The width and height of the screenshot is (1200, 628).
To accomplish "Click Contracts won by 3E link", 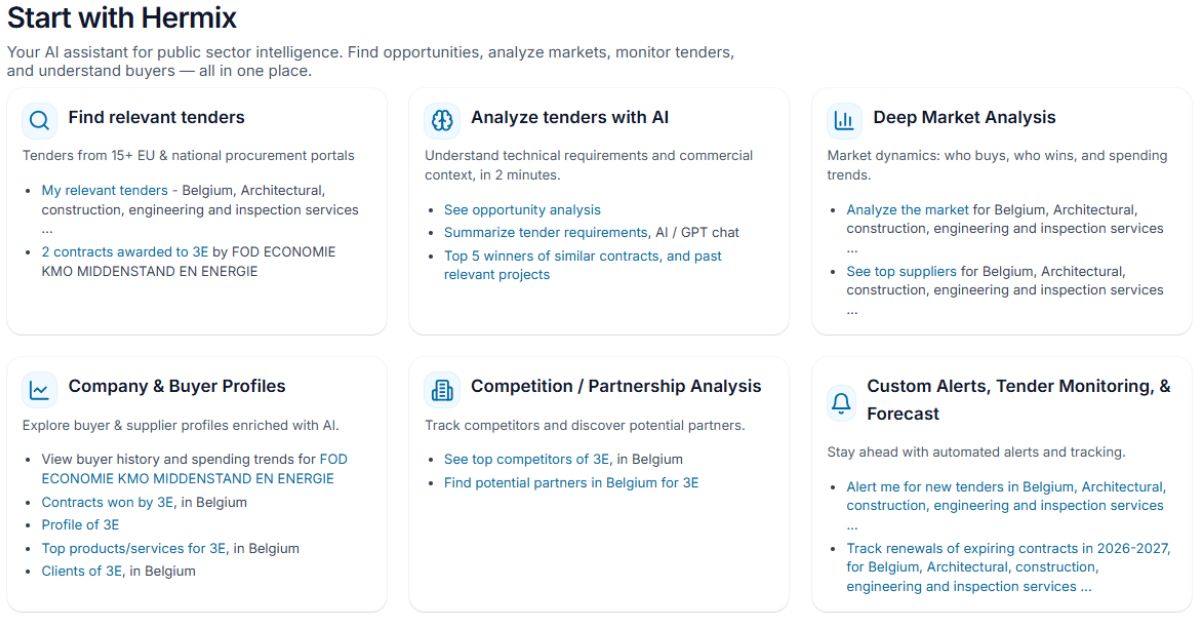I will 107,502.
